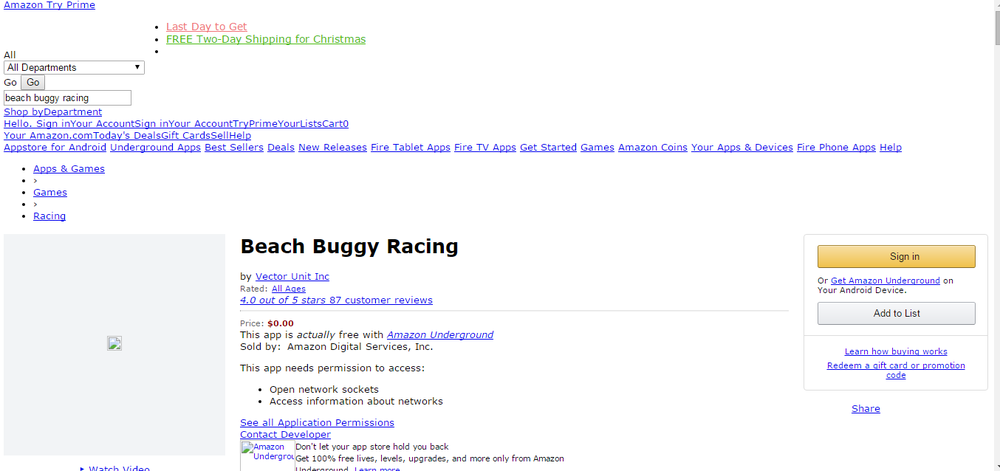Open Best Sellers in the Appstore navigation
Viewport: 1000px width, 471px height.
point(234,147)
